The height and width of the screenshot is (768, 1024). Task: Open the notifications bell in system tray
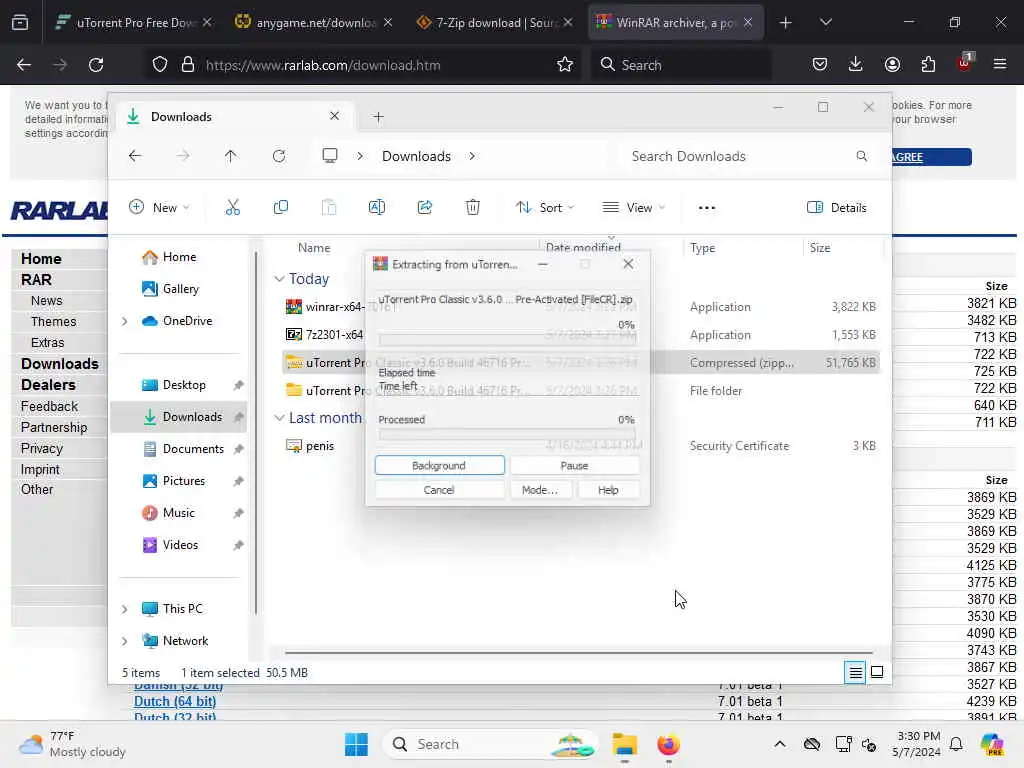956,744
